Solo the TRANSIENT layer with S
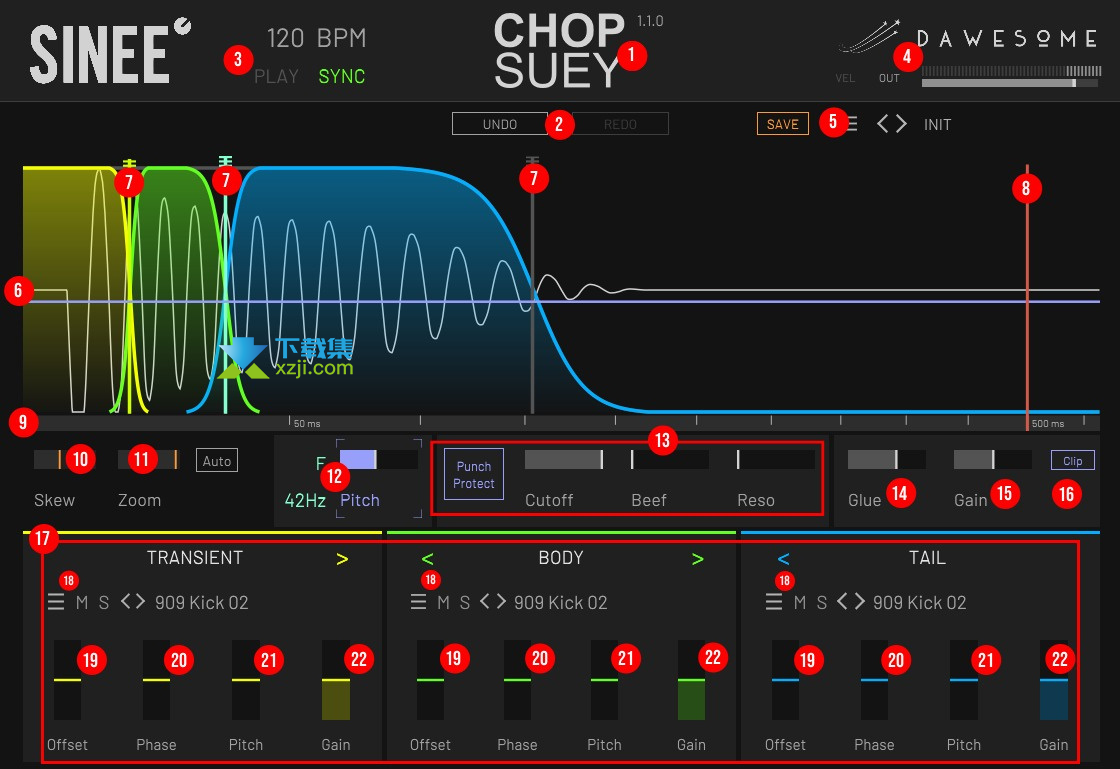Image resolution: width=1120 pixels, height=769 pixels. pos(104,603)
